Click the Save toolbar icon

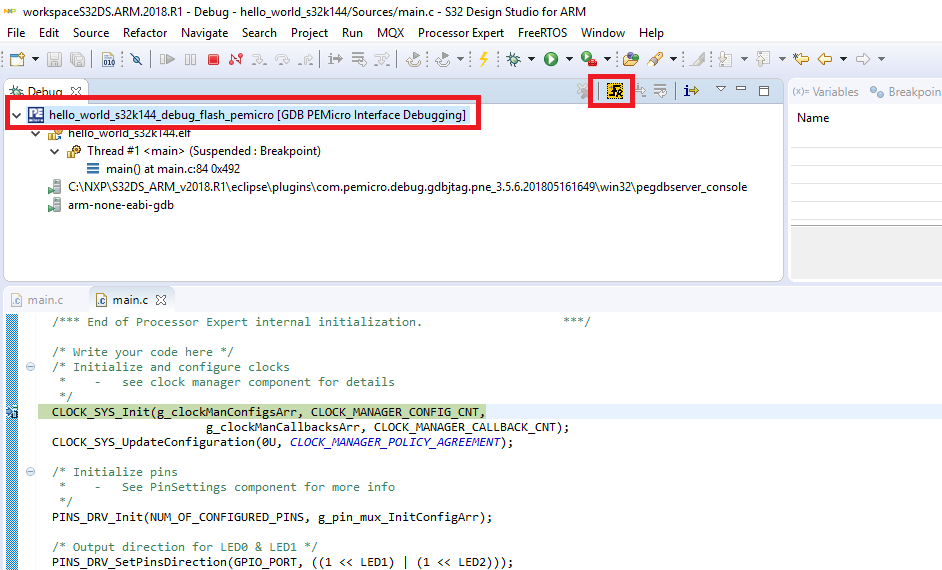click(x=54, y=59)
